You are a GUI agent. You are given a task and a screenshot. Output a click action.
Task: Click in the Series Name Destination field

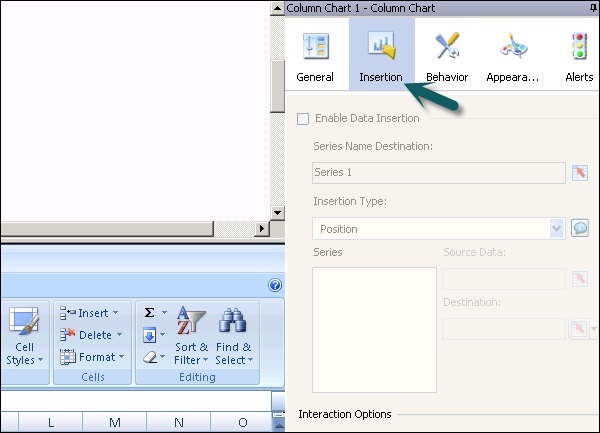[439, 173]
